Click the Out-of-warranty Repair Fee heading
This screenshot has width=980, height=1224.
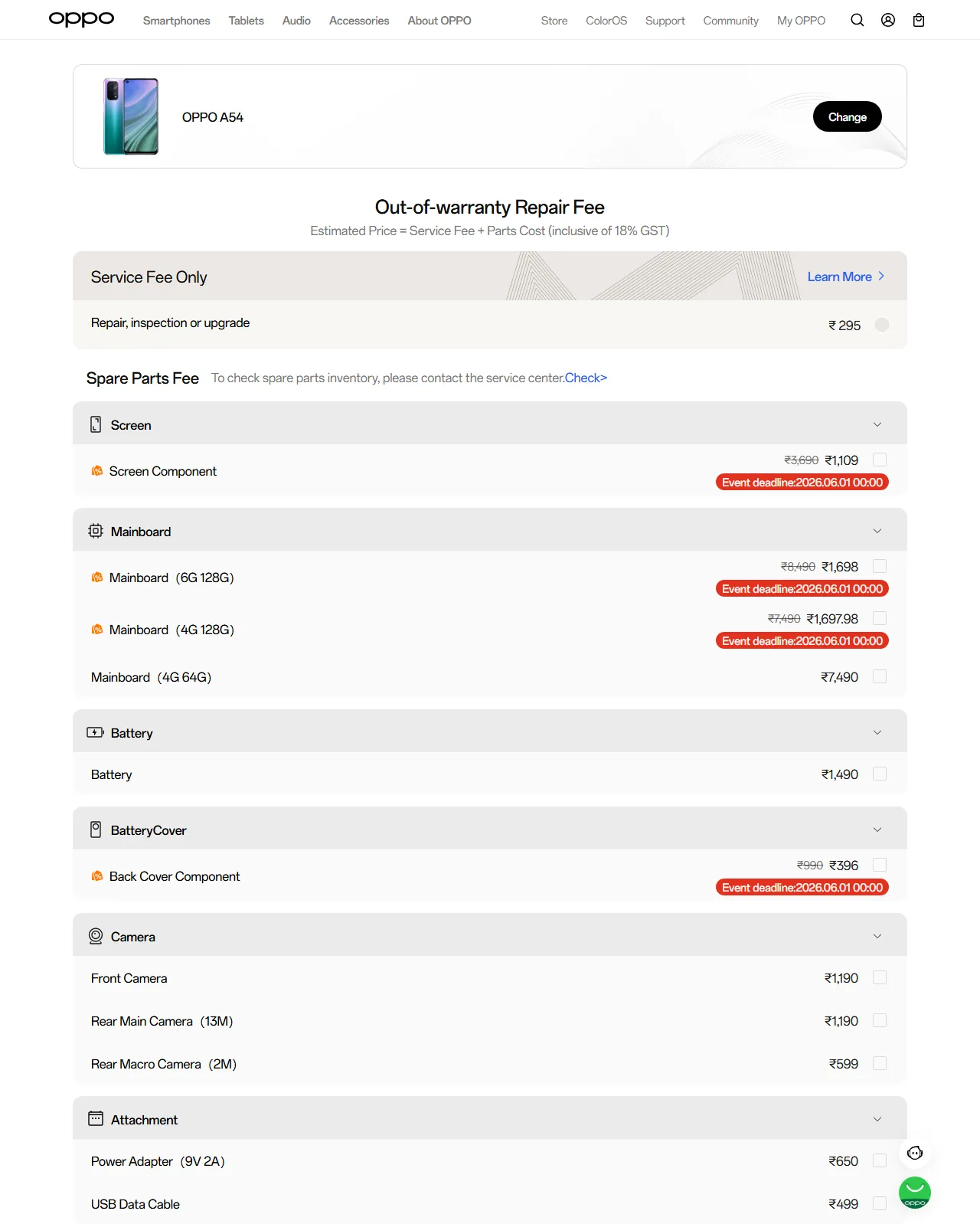point(490,207)
